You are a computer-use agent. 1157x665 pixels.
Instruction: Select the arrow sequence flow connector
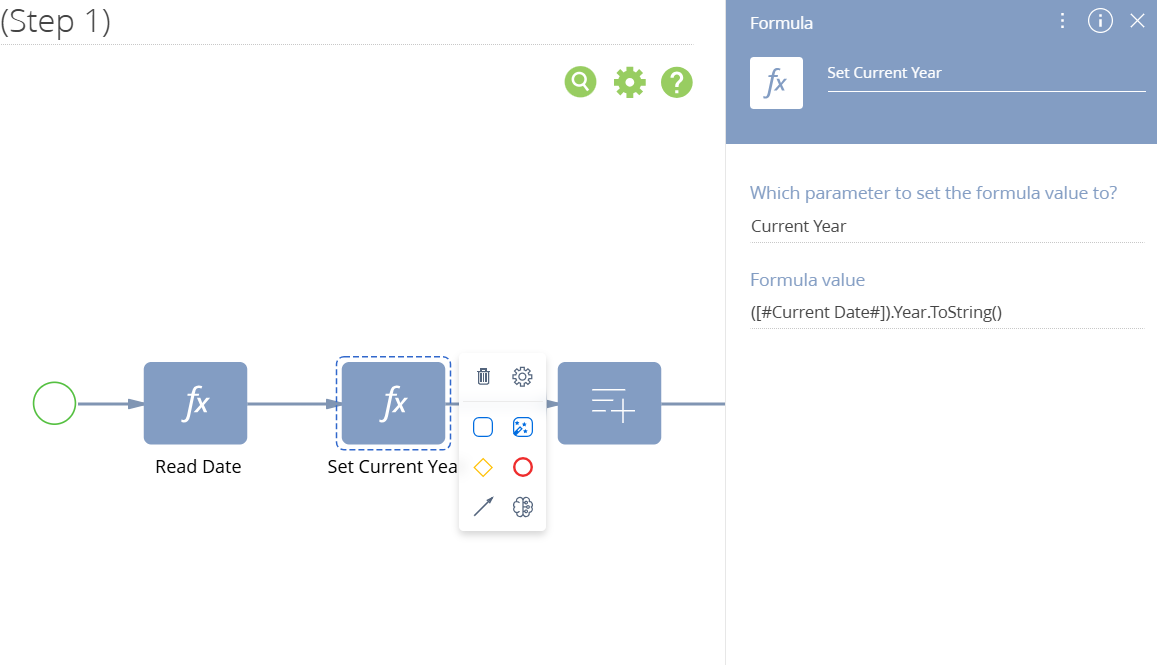coord(483,507)
